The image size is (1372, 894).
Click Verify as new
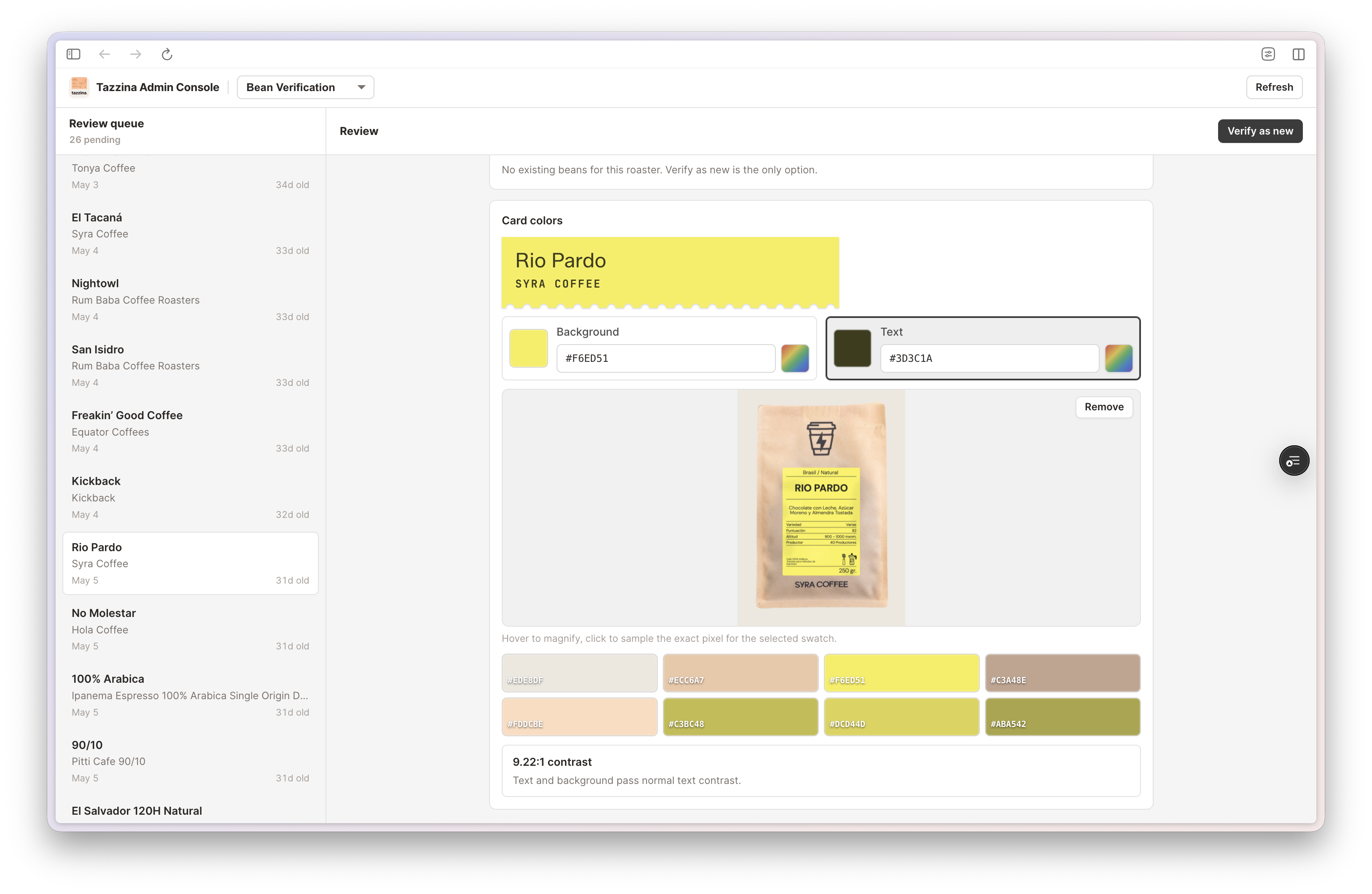click(1259, 131)
